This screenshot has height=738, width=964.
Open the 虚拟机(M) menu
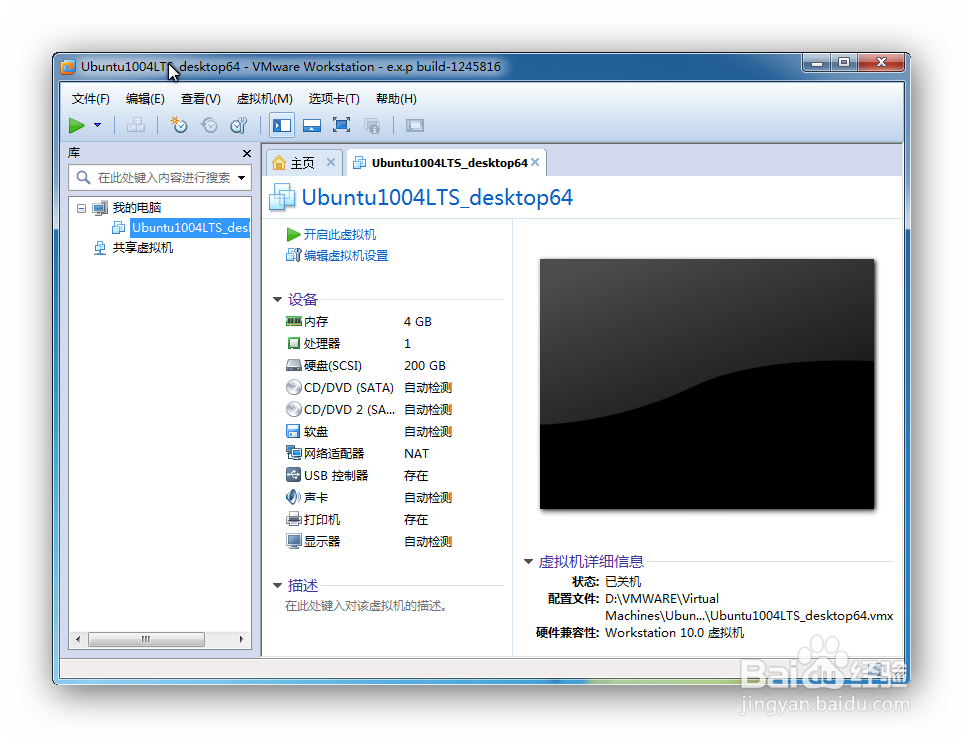pyautogui.click(x=264, y=99)
